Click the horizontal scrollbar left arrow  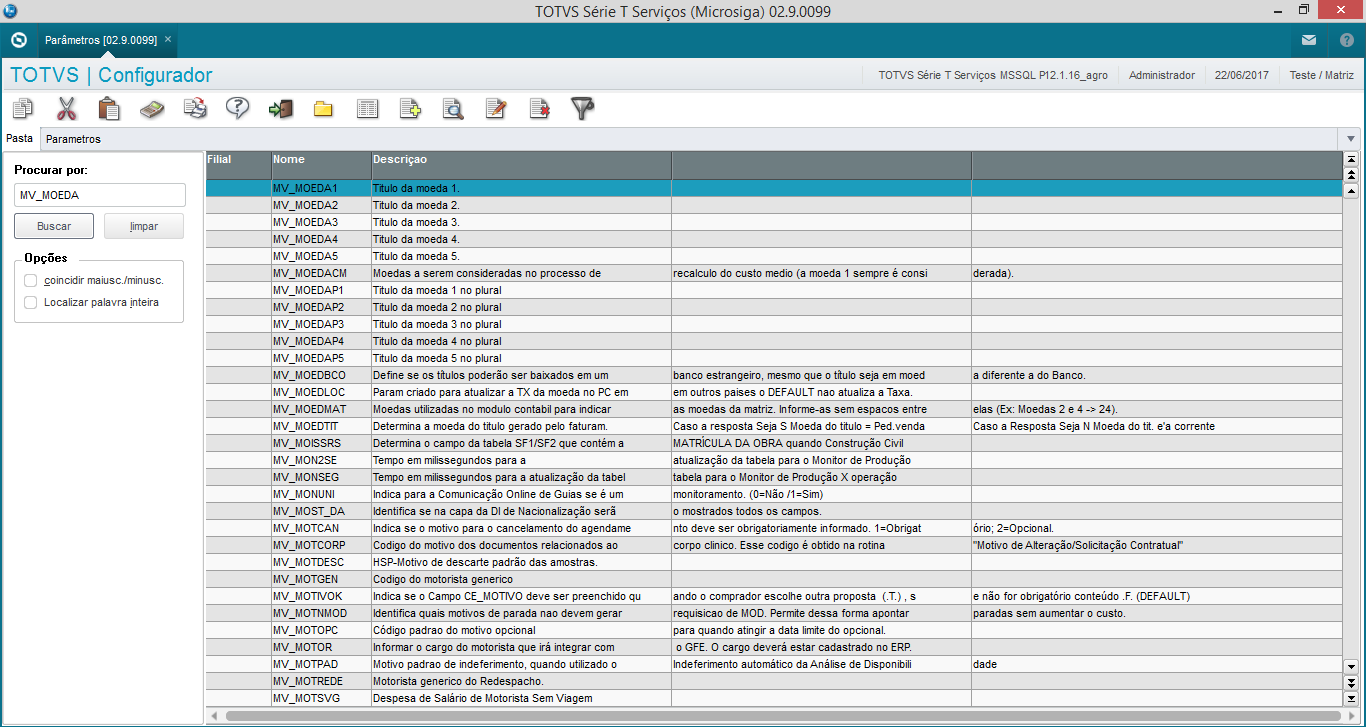214,716
